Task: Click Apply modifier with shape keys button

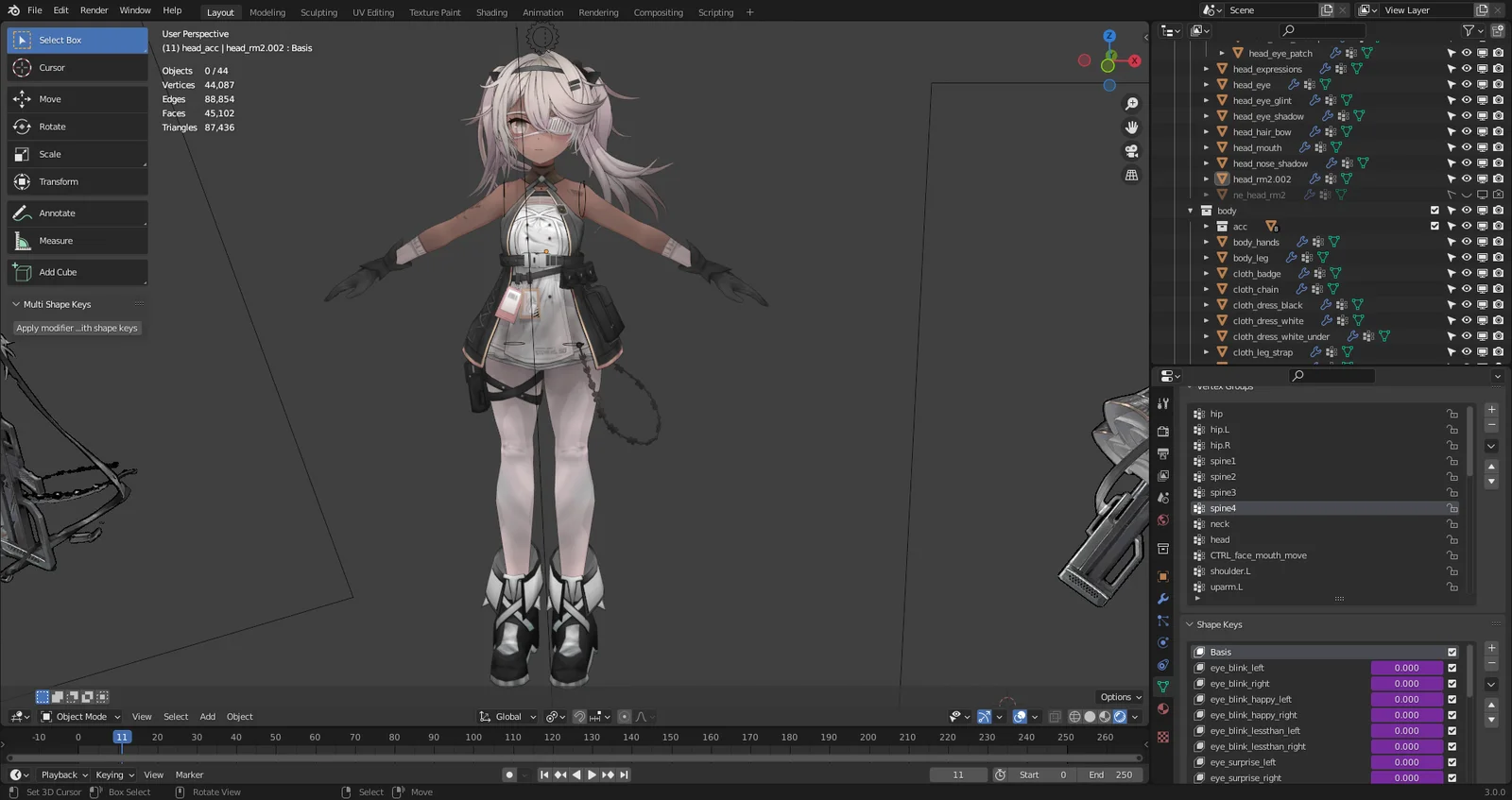Action: (x=77, y=328)
